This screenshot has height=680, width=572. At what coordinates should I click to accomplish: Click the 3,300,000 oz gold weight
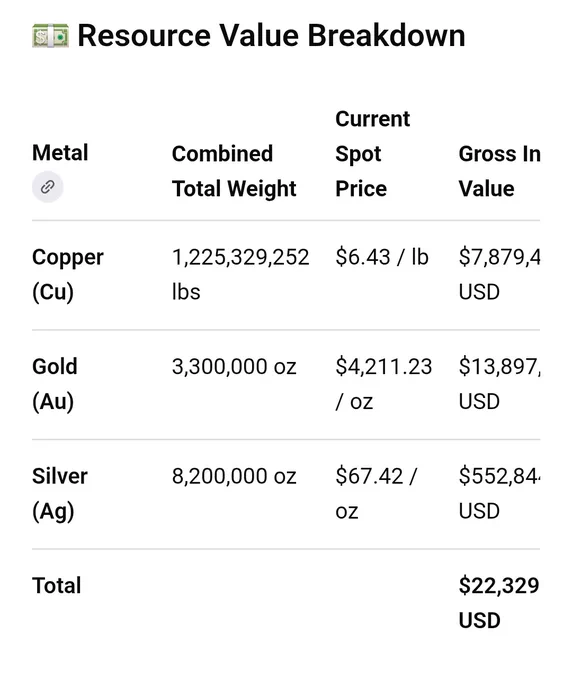pos(234,366)
